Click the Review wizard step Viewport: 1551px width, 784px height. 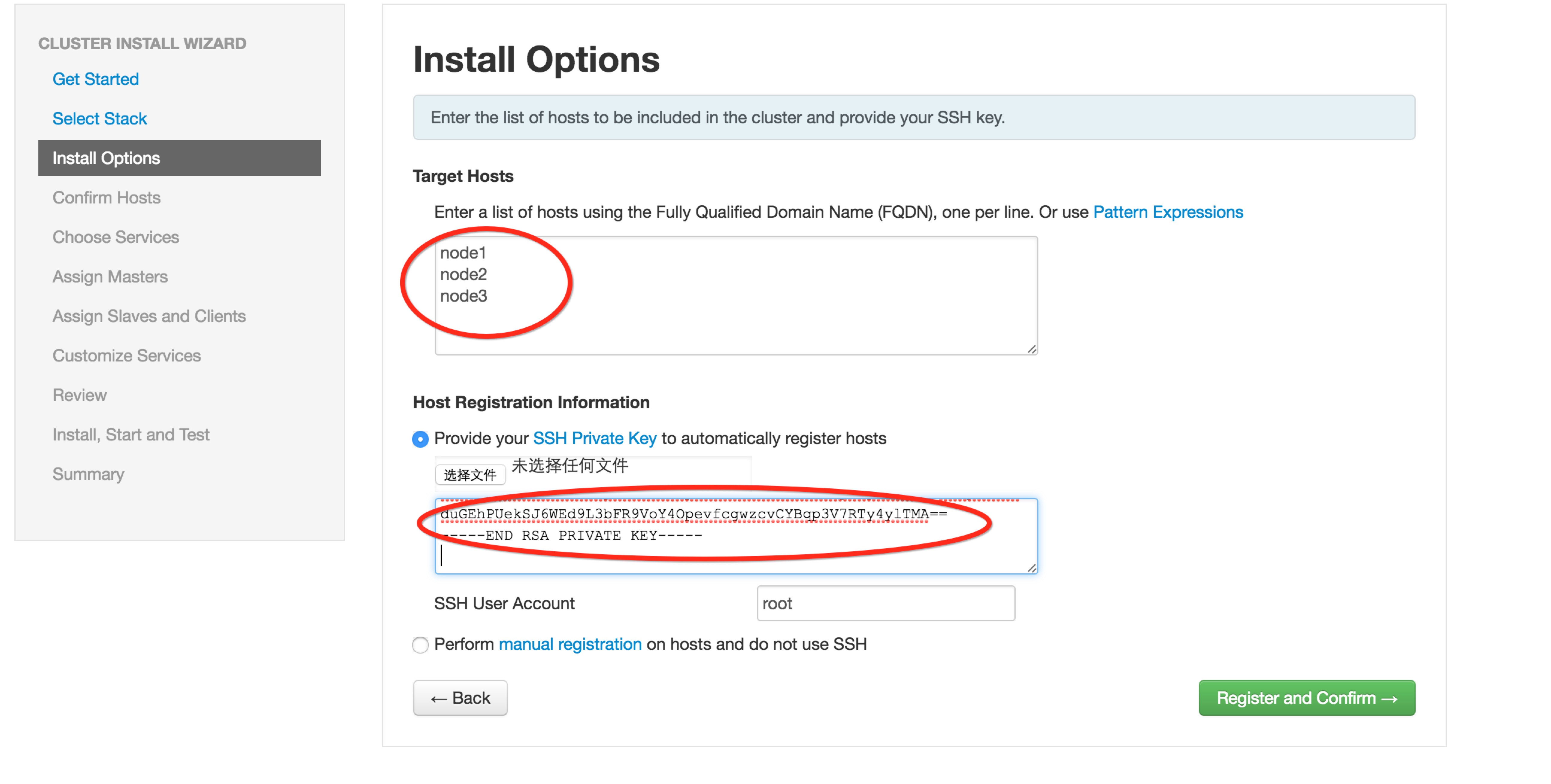pyautogui.click(x=79, y=395)
